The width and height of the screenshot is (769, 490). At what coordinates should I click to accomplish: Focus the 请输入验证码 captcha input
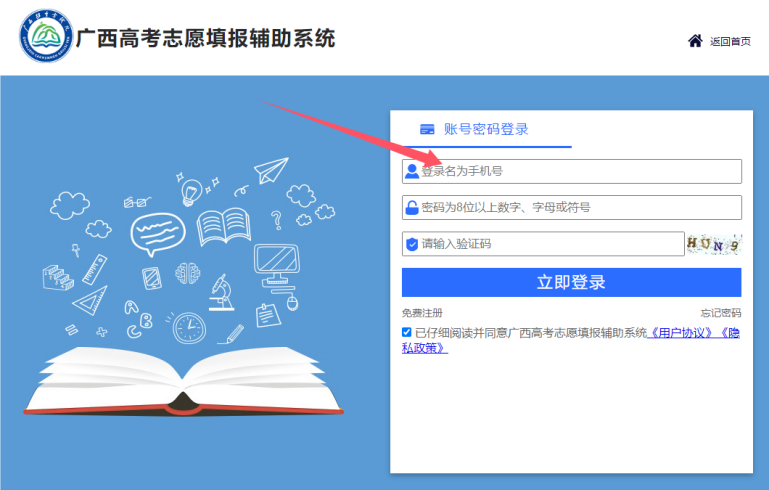click(x=543, y=244)
